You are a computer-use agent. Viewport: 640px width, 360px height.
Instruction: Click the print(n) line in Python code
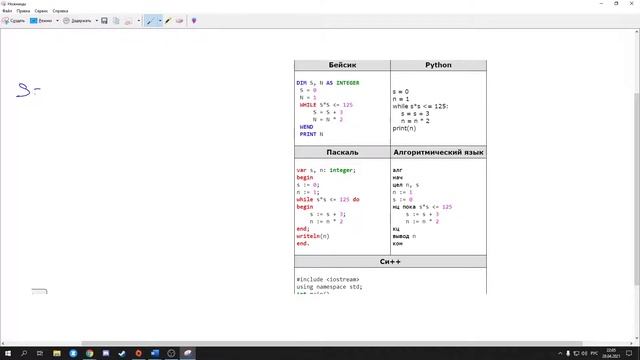pos(404,128)
